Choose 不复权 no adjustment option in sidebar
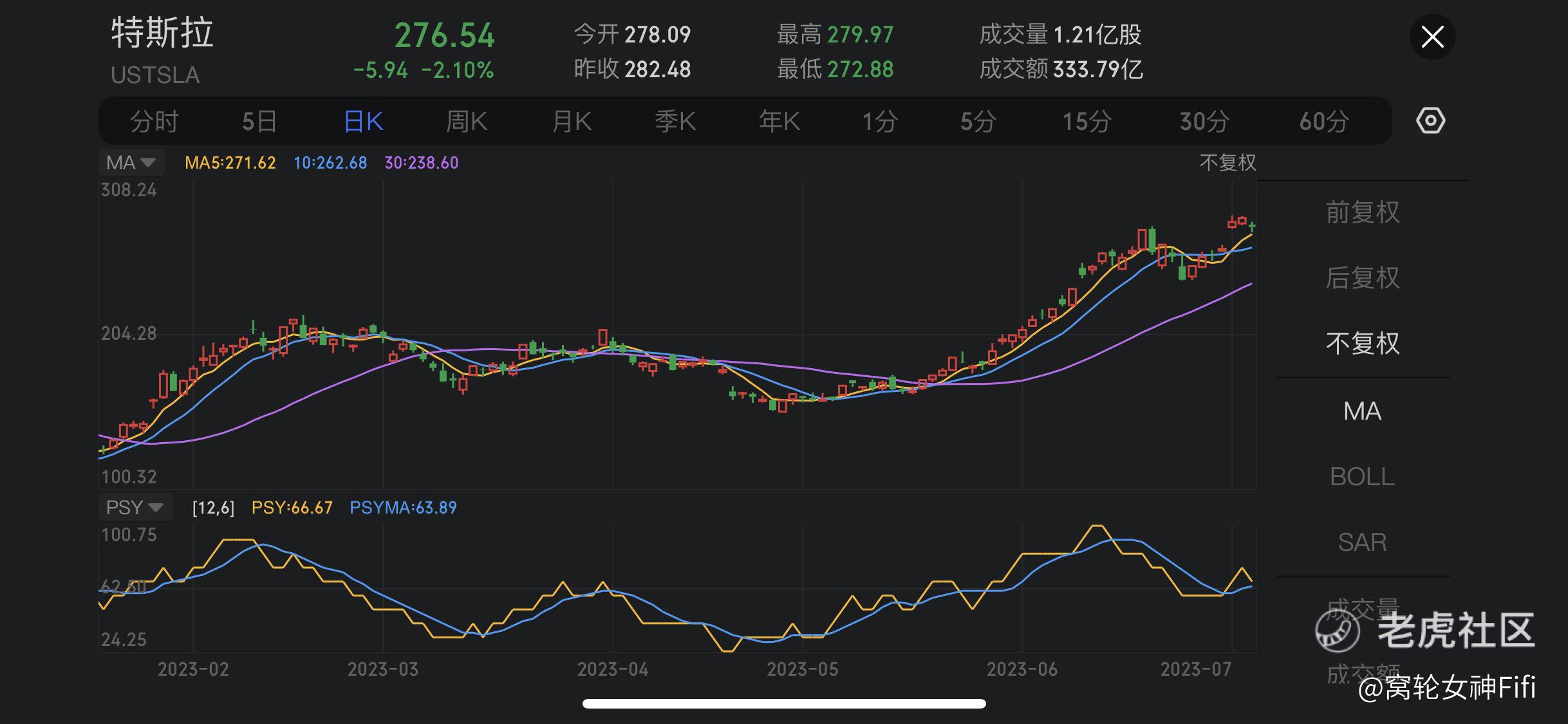 (1363, 344)
